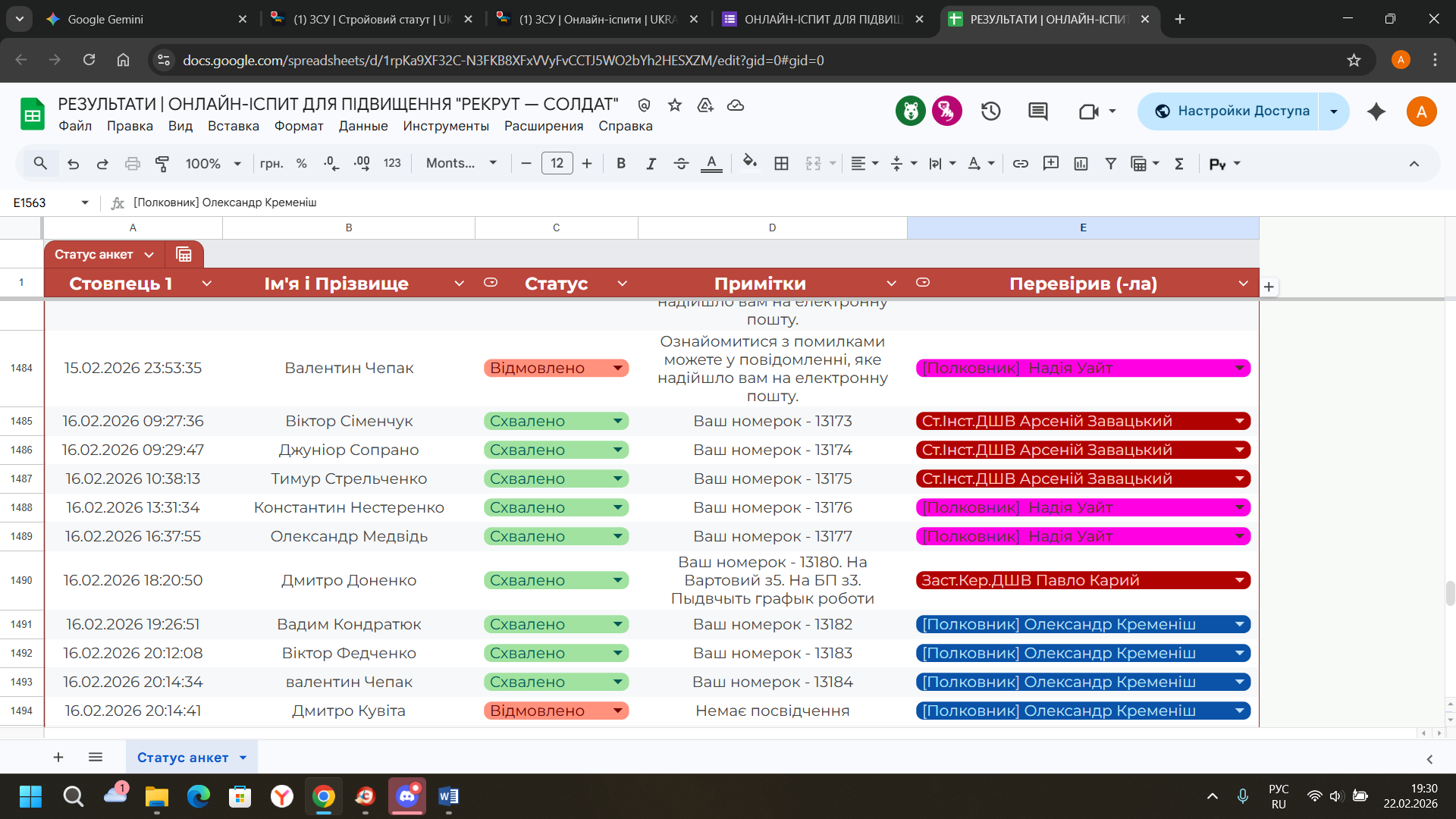Click the paint format roller icon
Screen dimensions: 1456x819
coord(162,163)
